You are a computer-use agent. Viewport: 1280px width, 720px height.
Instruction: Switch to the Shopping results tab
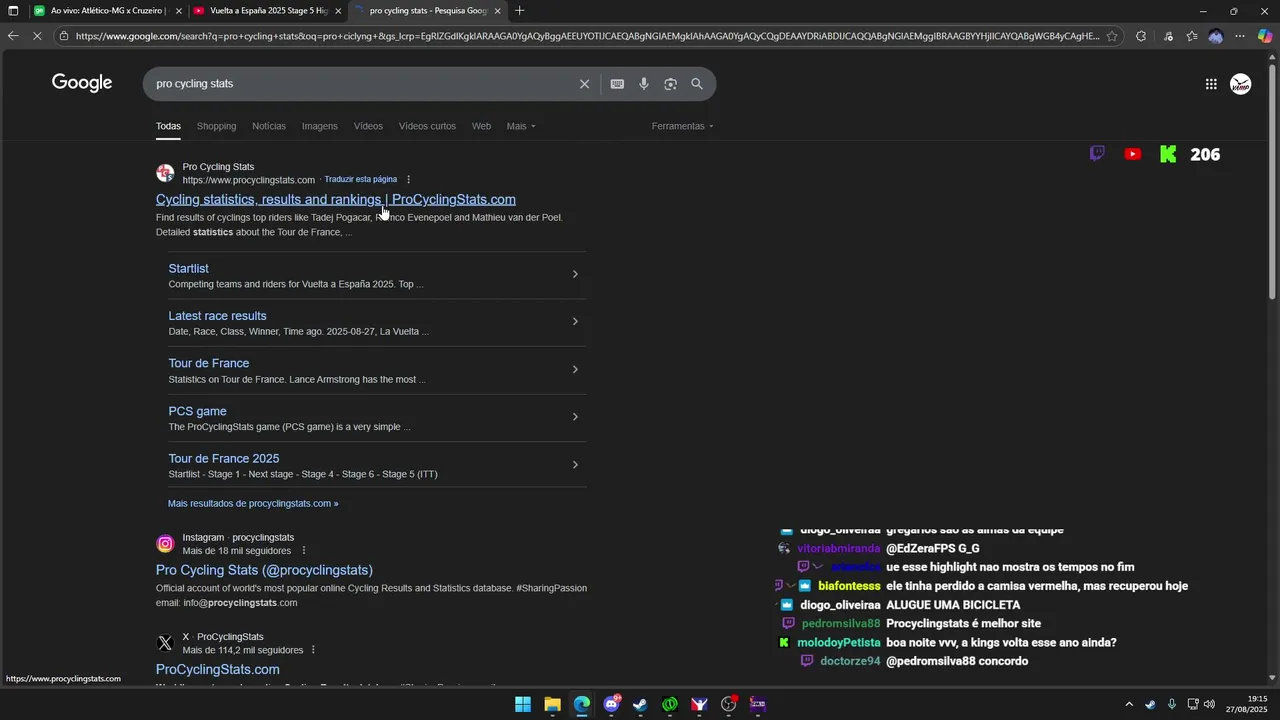[x=216, y=126]
